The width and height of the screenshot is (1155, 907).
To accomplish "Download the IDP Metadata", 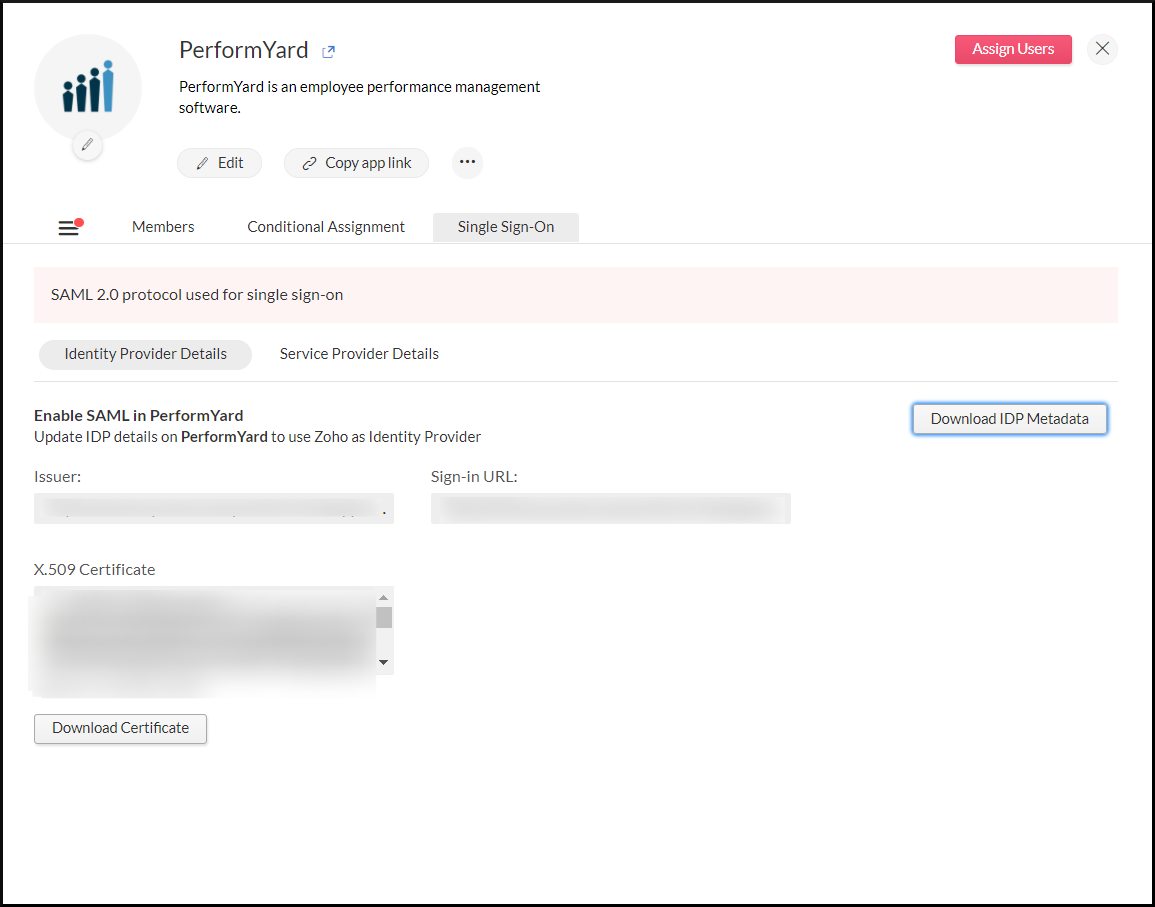I will coord(1009,418).
